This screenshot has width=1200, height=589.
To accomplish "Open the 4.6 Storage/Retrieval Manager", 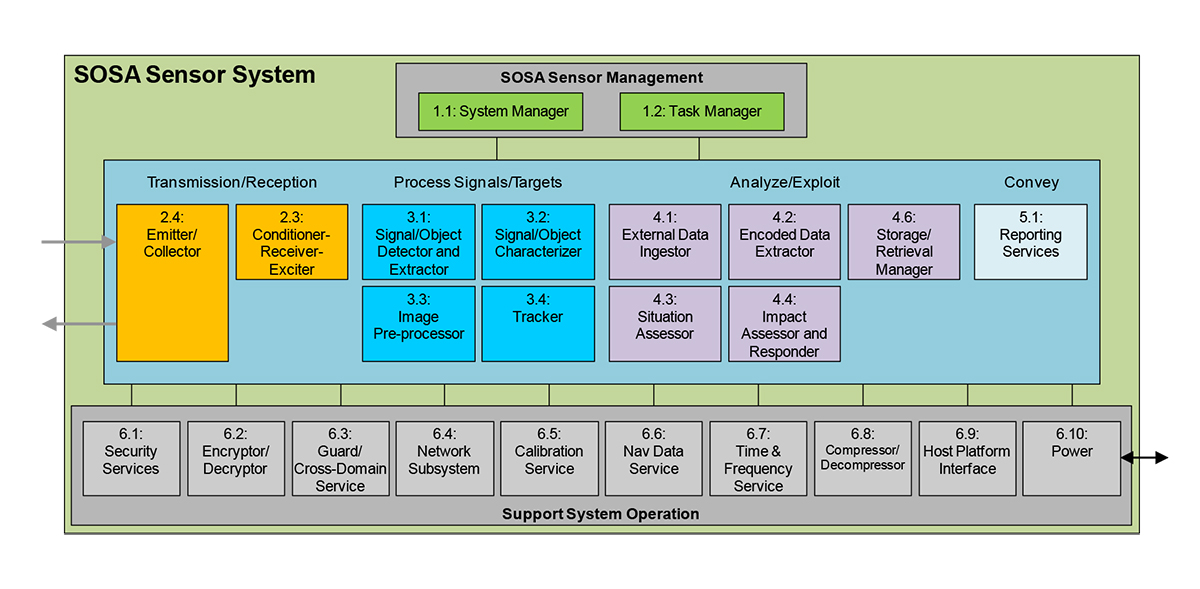I will (903, 241).
